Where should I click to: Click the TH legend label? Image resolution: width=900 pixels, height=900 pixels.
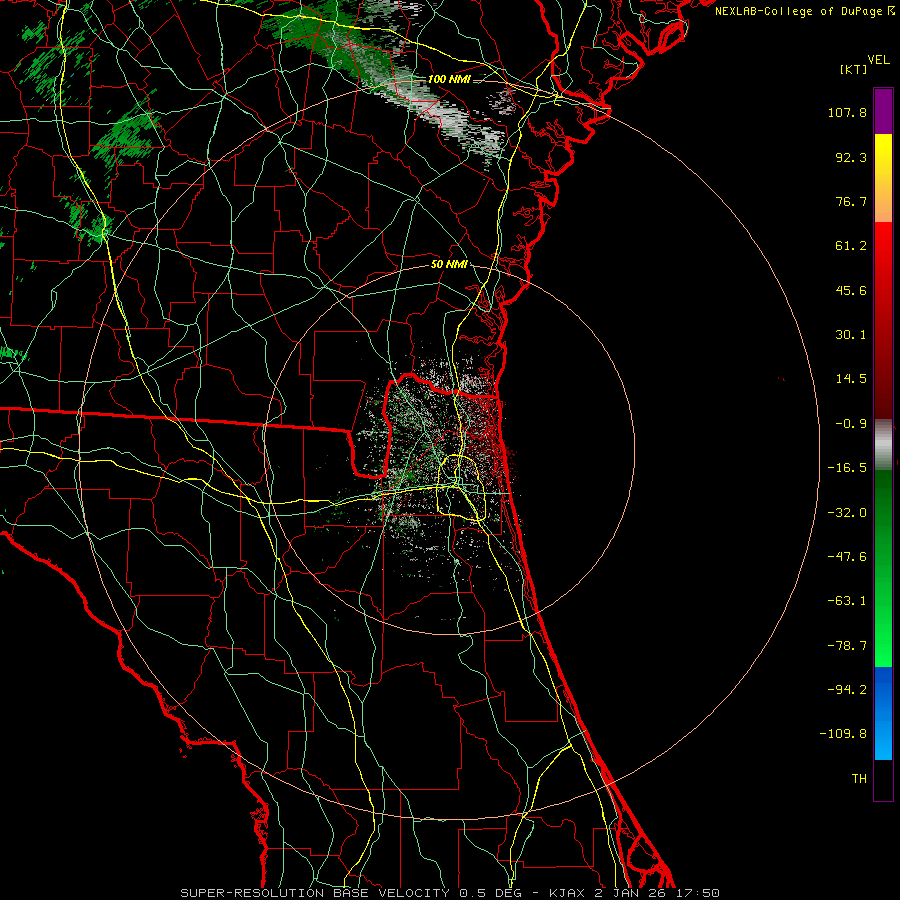tap(859, 779)
